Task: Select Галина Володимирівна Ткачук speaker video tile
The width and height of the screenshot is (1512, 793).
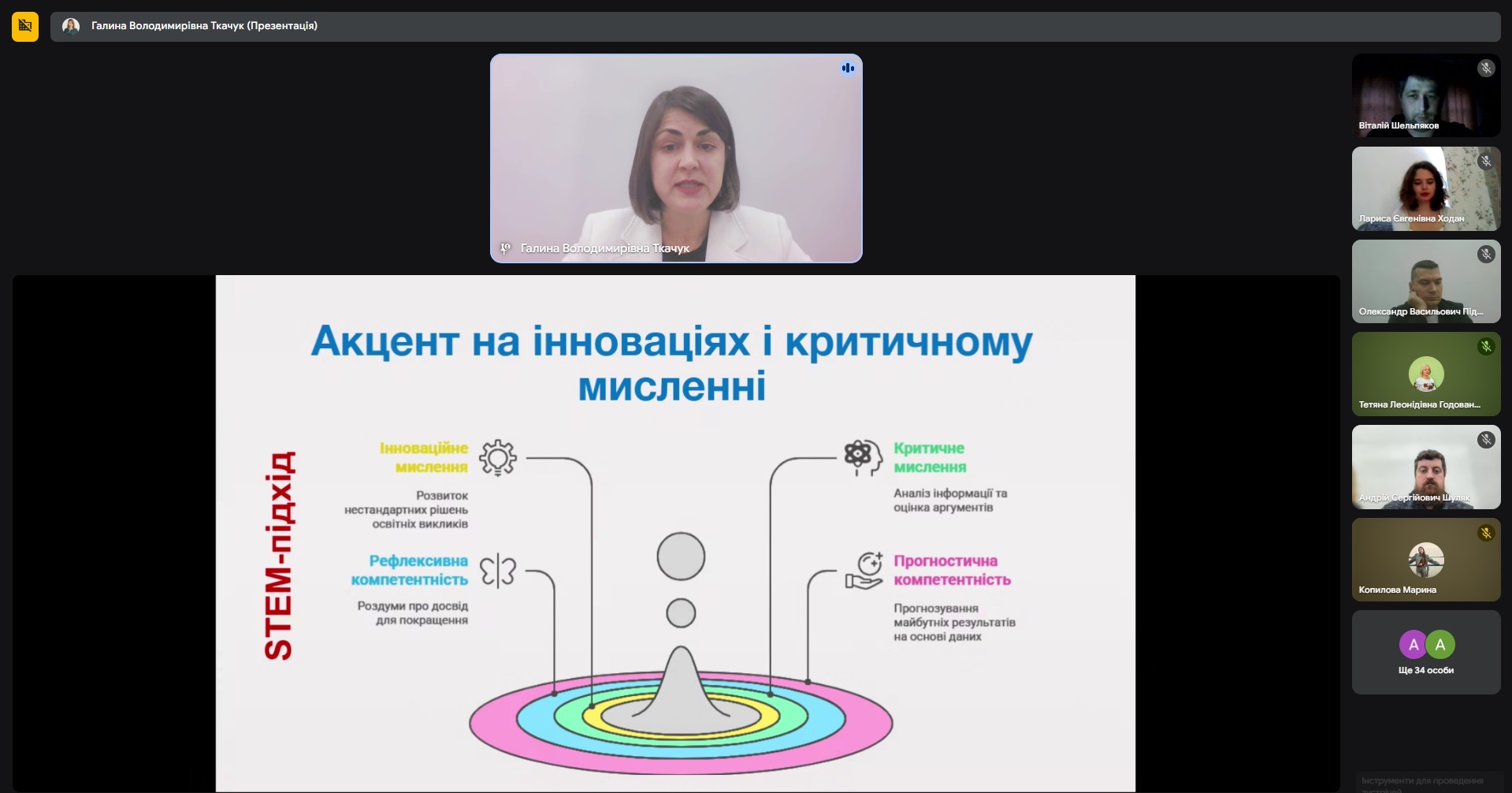Action: coord(676,158)
